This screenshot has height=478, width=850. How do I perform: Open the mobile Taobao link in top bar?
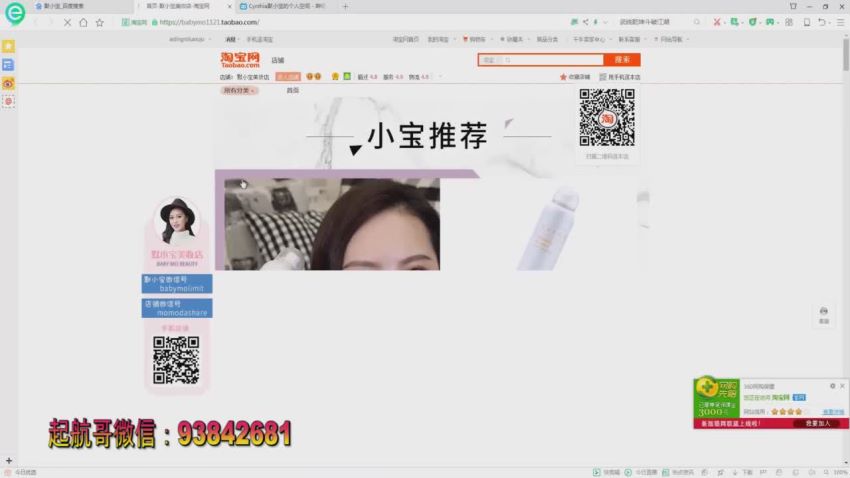coord(260,40)
